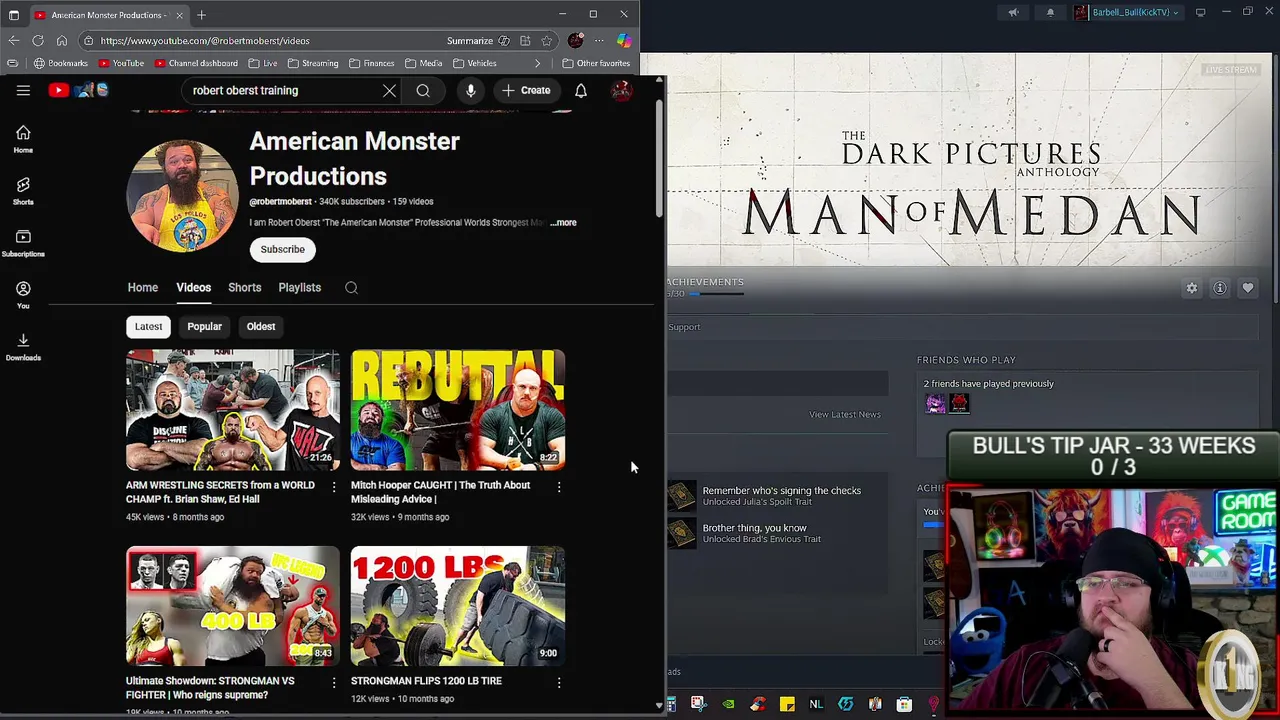Open the You section in sidebar

23,295
